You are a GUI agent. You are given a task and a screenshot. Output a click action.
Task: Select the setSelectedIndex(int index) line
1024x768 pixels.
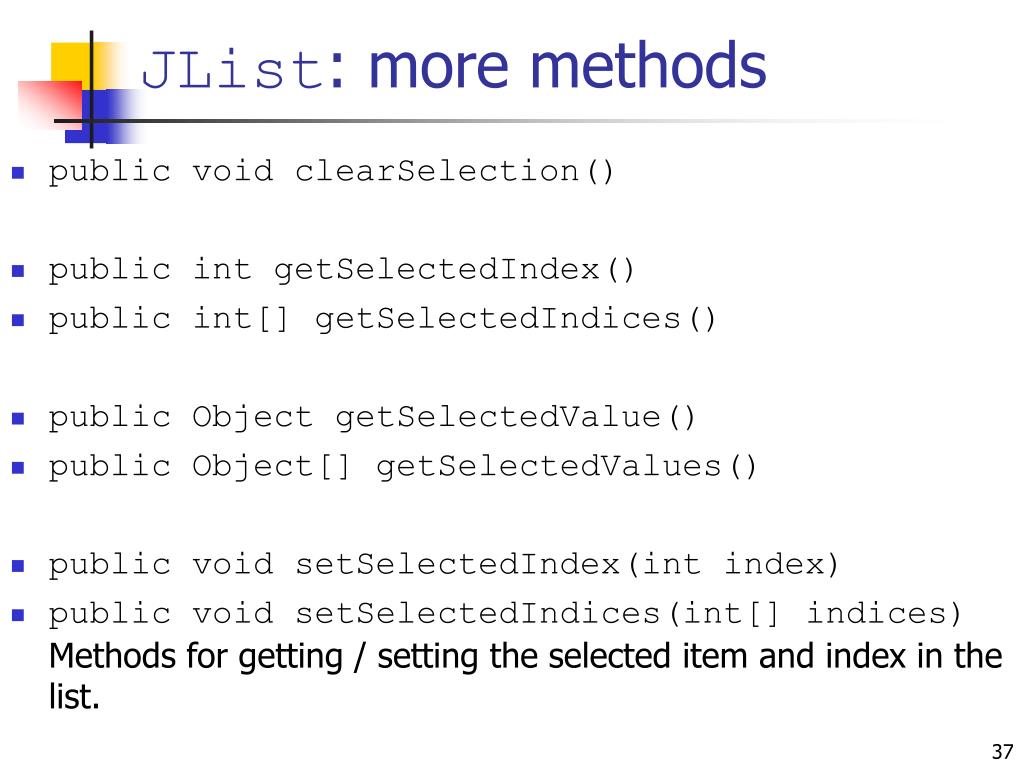[443, 566]
